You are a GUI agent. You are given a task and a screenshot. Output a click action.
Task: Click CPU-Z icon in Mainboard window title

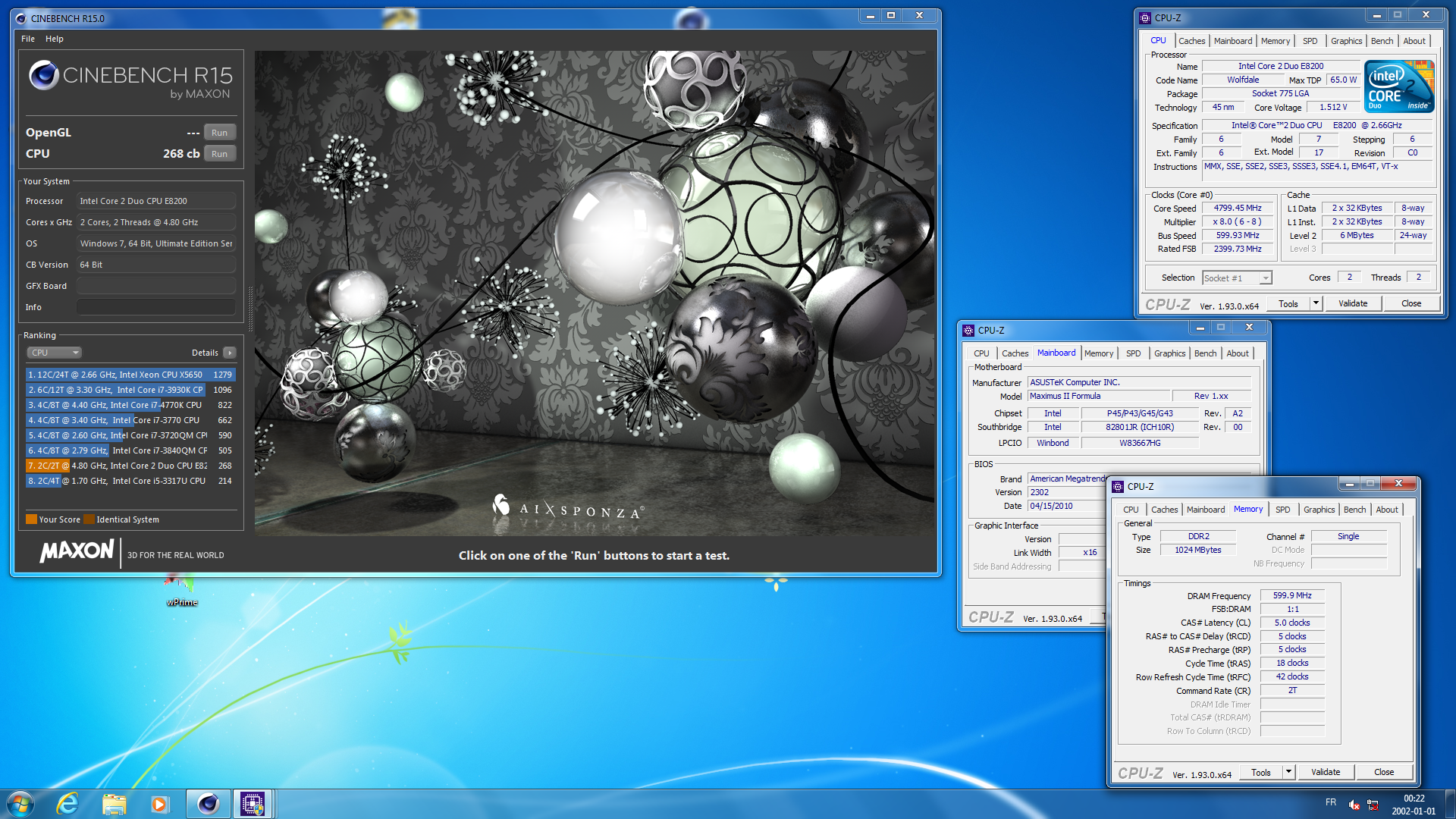(x=968, y=331)
